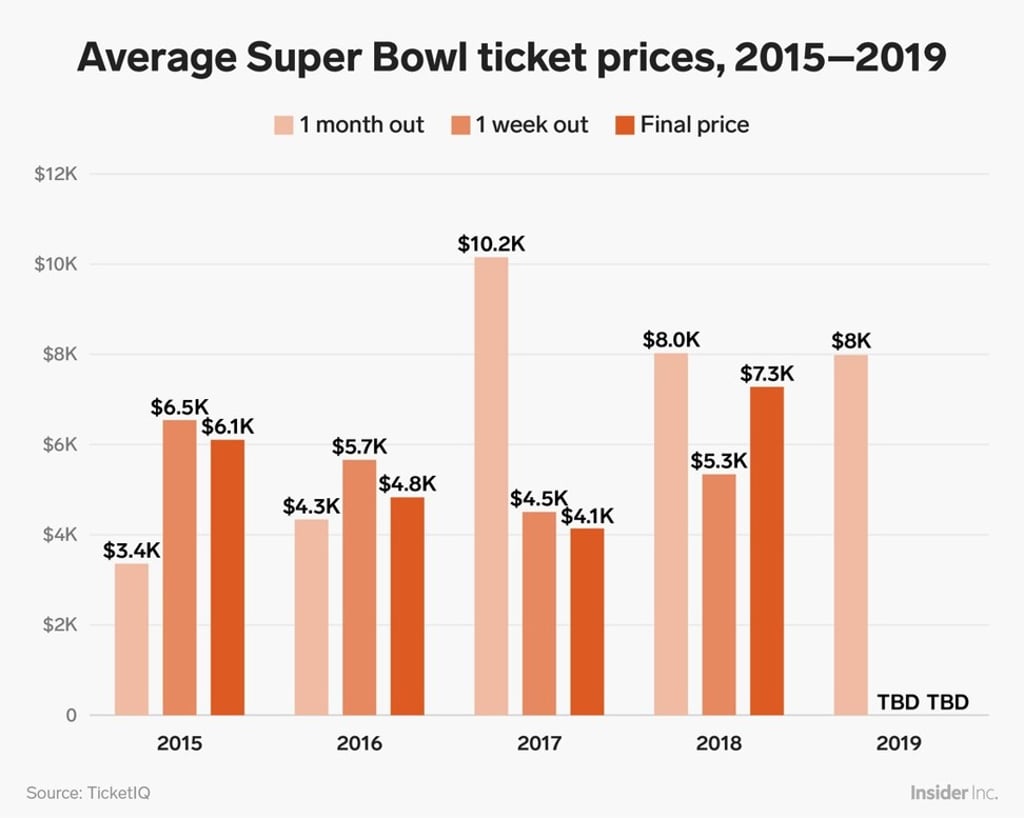
Task: Select the 2016 $5.7K bar
Action: (359, 588)
